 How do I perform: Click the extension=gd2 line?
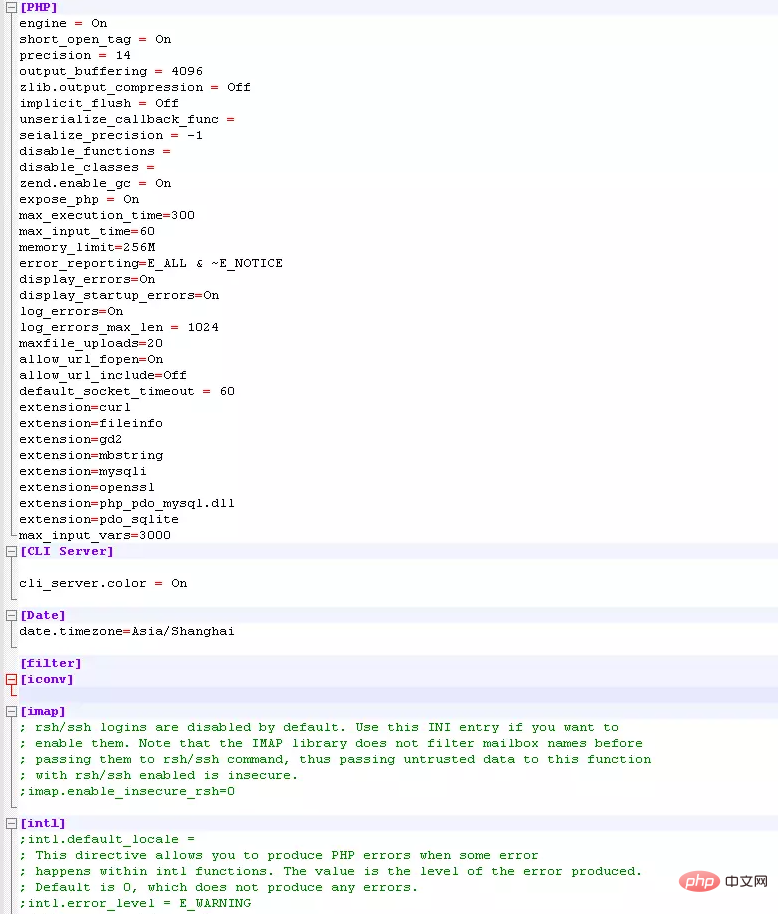(x=71, y=440)
